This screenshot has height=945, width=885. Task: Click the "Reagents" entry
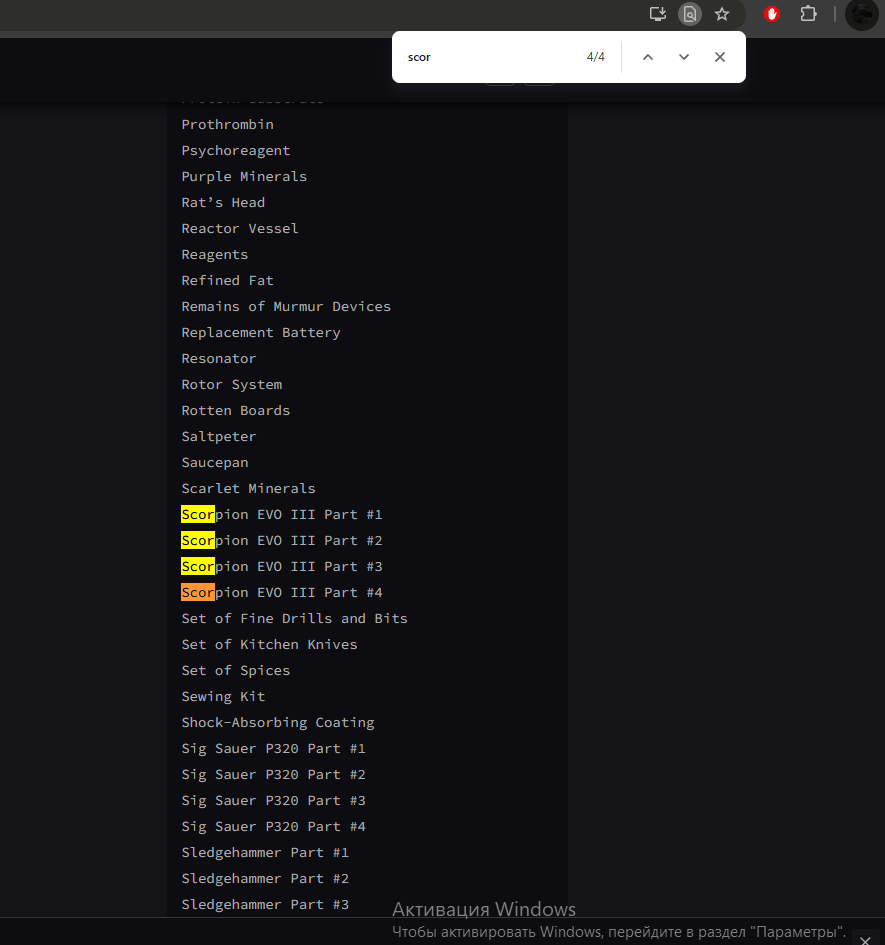tap(215, 254)
